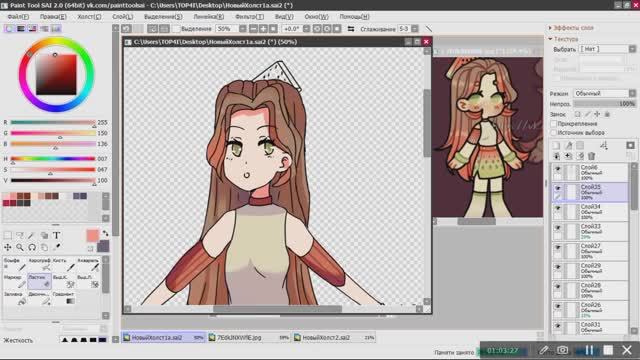Enable the Источник выбора checkbox
Image resolution: width=640 pixels, height=360 pixels.
(554, 133)
